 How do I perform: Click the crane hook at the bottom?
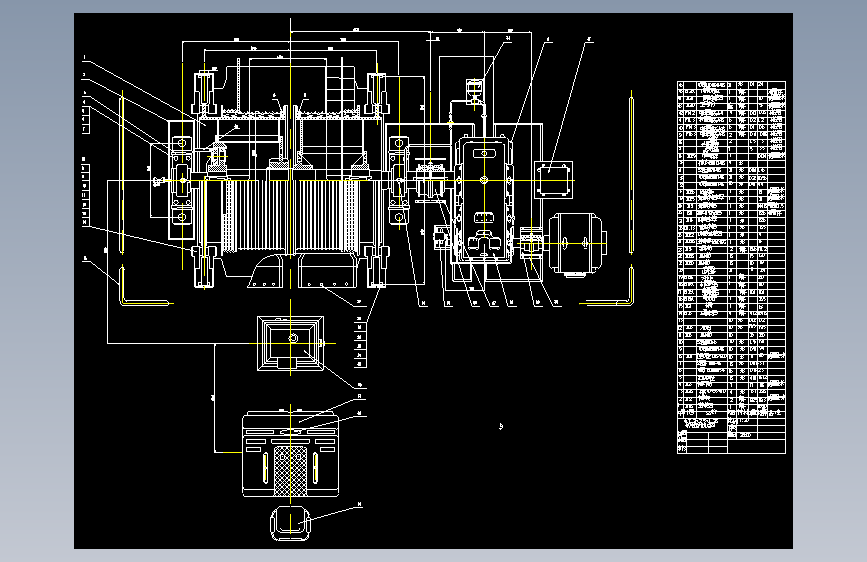coord(290,522)
